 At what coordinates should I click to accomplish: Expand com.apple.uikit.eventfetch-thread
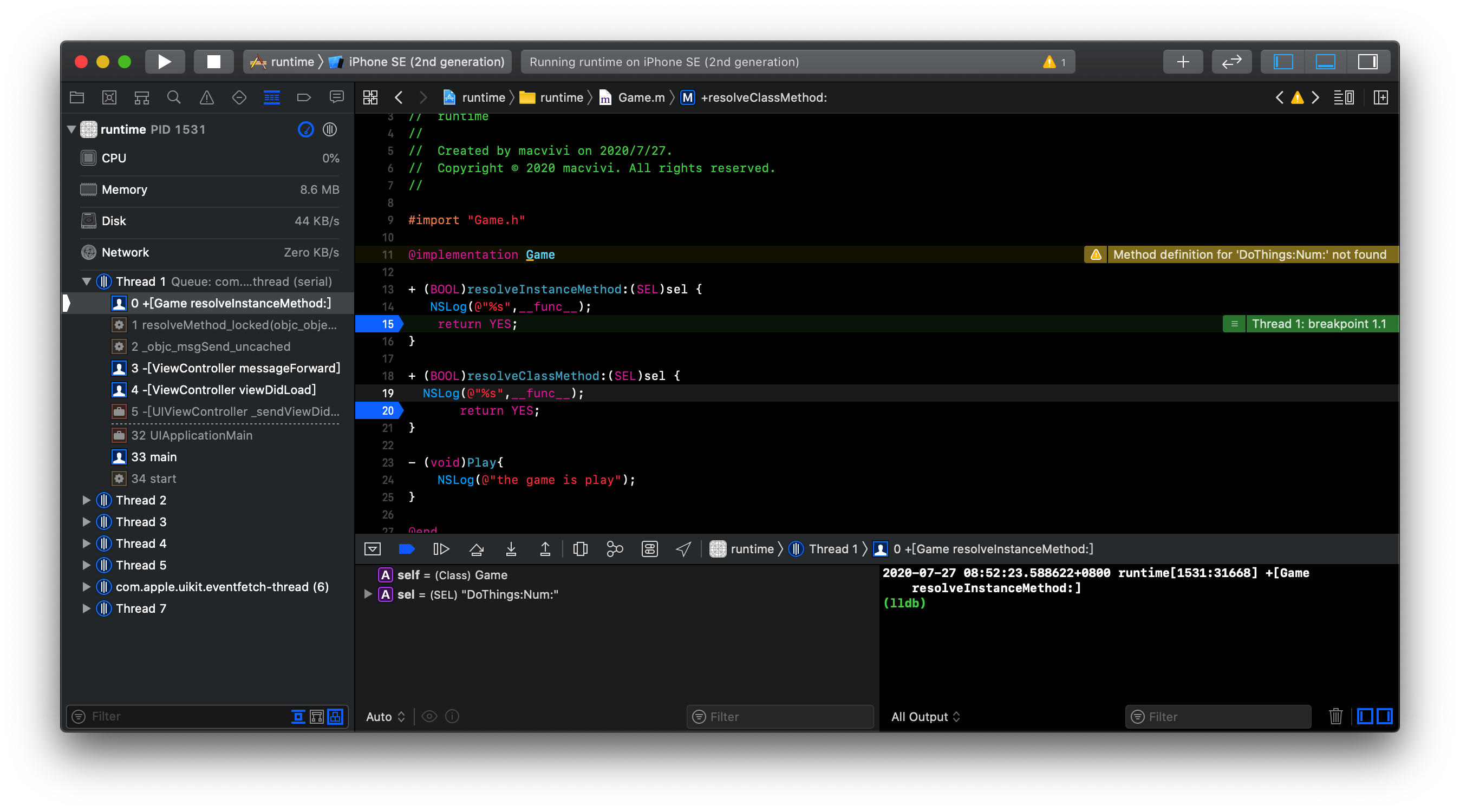pos(86,587)
